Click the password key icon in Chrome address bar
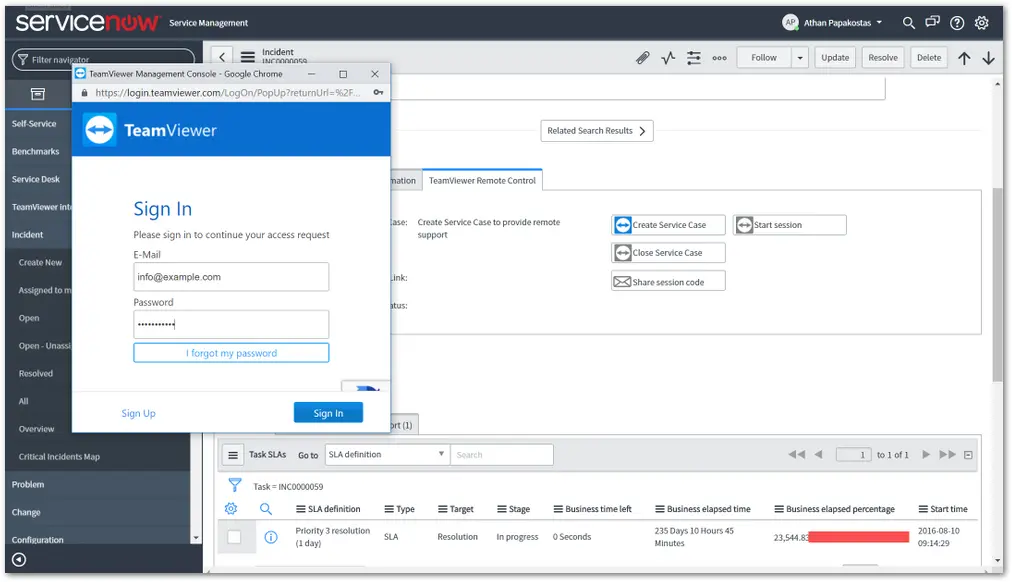The width and height of the screenshot is (1012, 582). pos(378,92)
